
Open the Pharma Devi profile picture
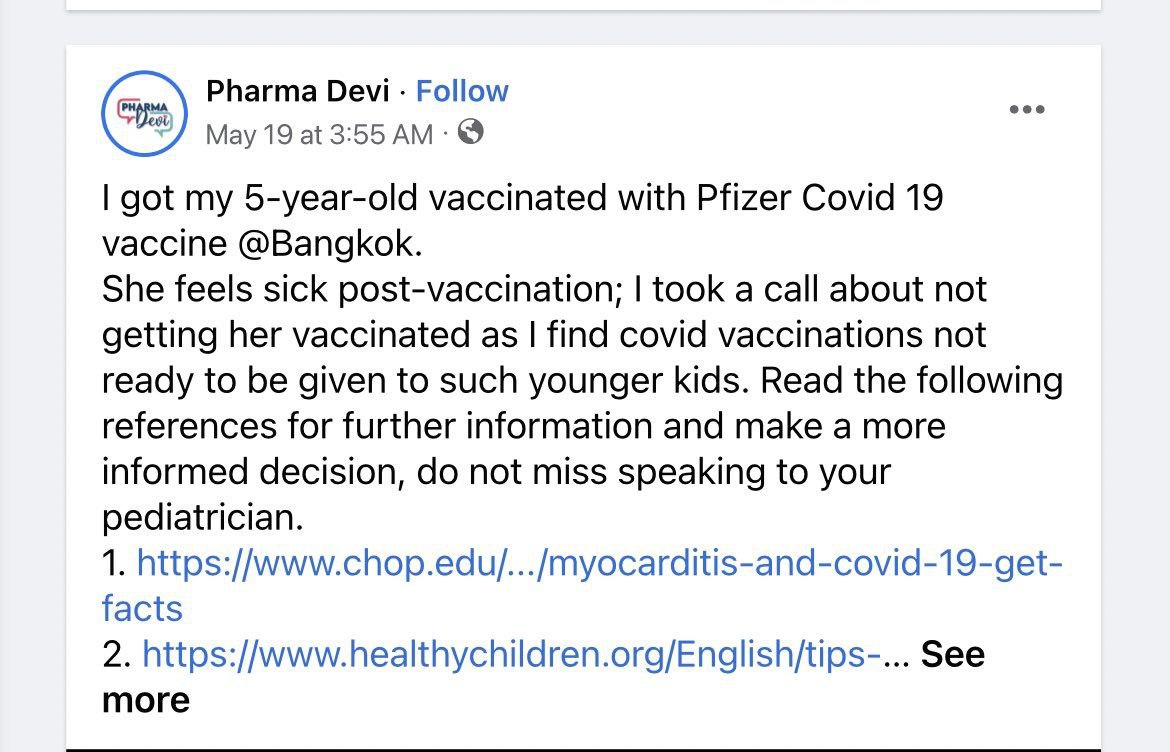point(145,113)
